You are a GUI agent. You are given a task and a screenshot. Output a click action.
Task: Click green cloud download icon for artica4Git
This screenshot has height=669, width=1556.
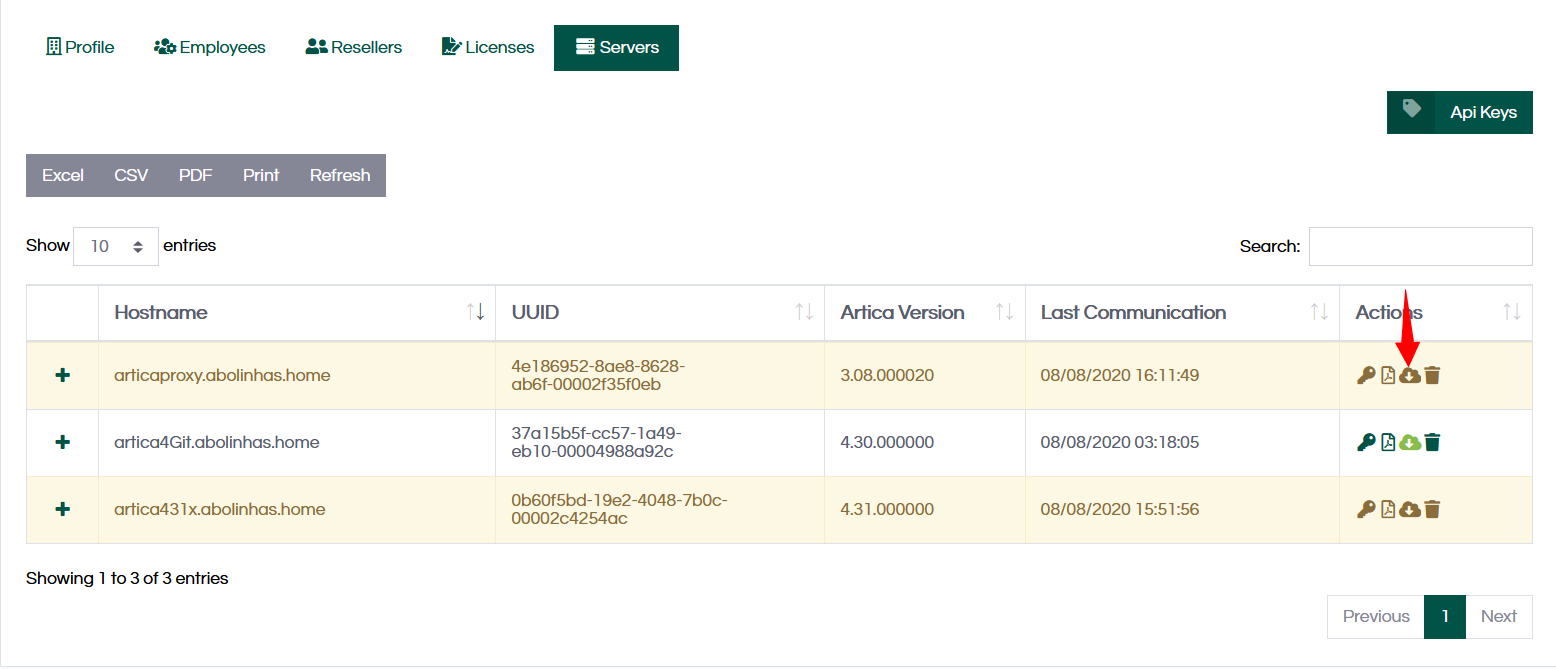tap(1410, 442)
